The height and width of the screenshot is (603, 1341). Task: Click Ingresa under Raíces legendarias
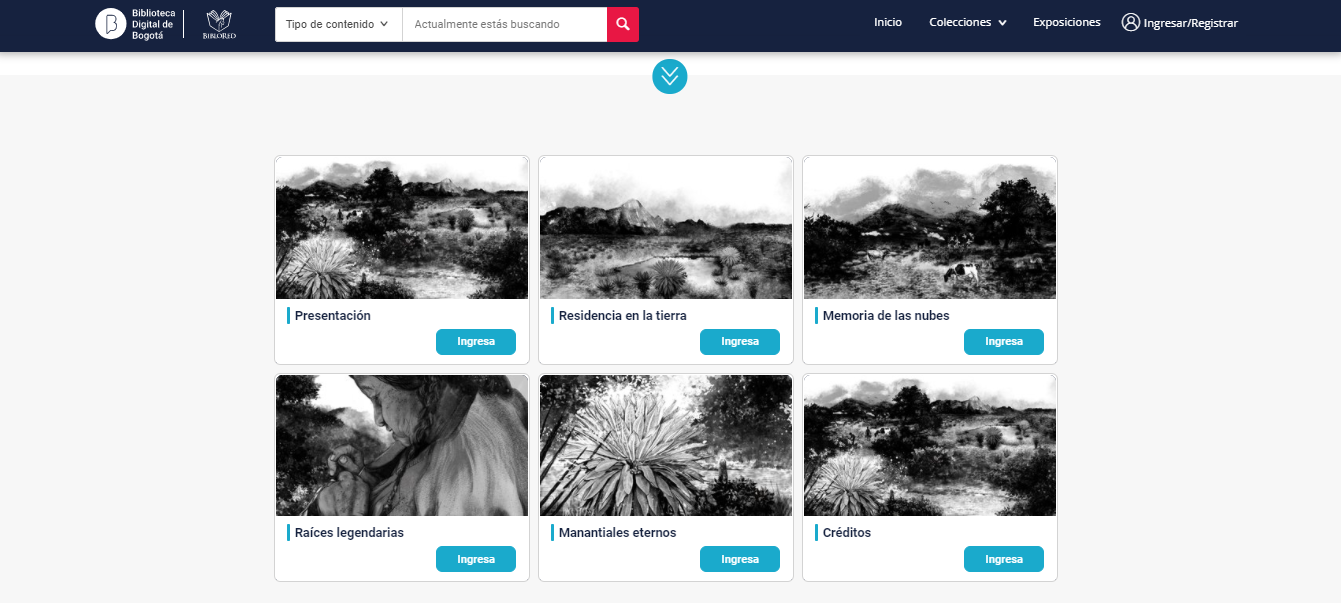point(476,559)
